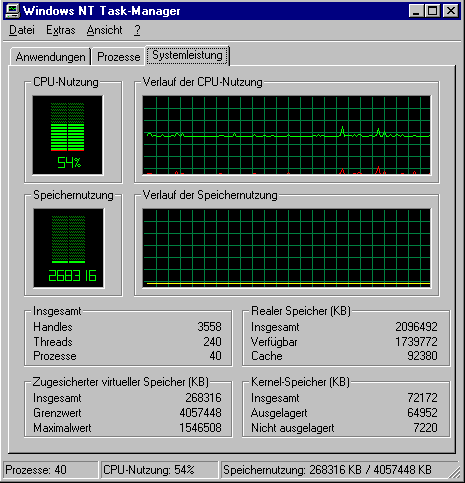Click the Prozesse: 40 status bar field
This screenshot has height=483, width=465.
(x=51, y=470)
